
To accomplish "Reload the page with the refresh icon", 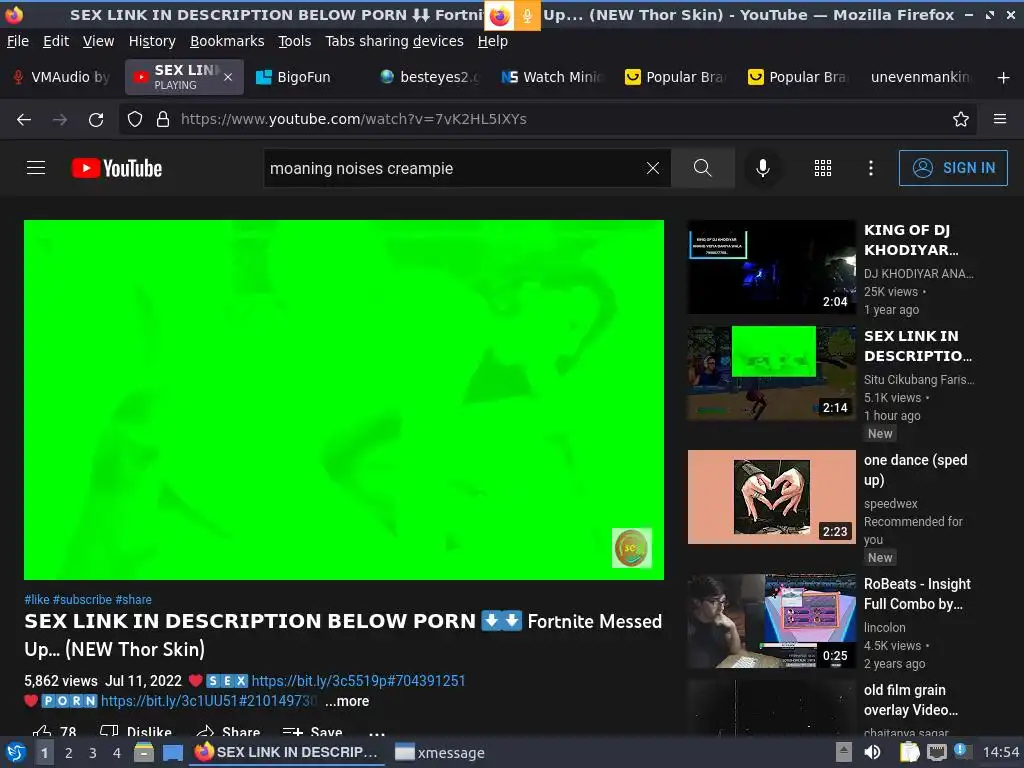I will (x=96, y=120).
